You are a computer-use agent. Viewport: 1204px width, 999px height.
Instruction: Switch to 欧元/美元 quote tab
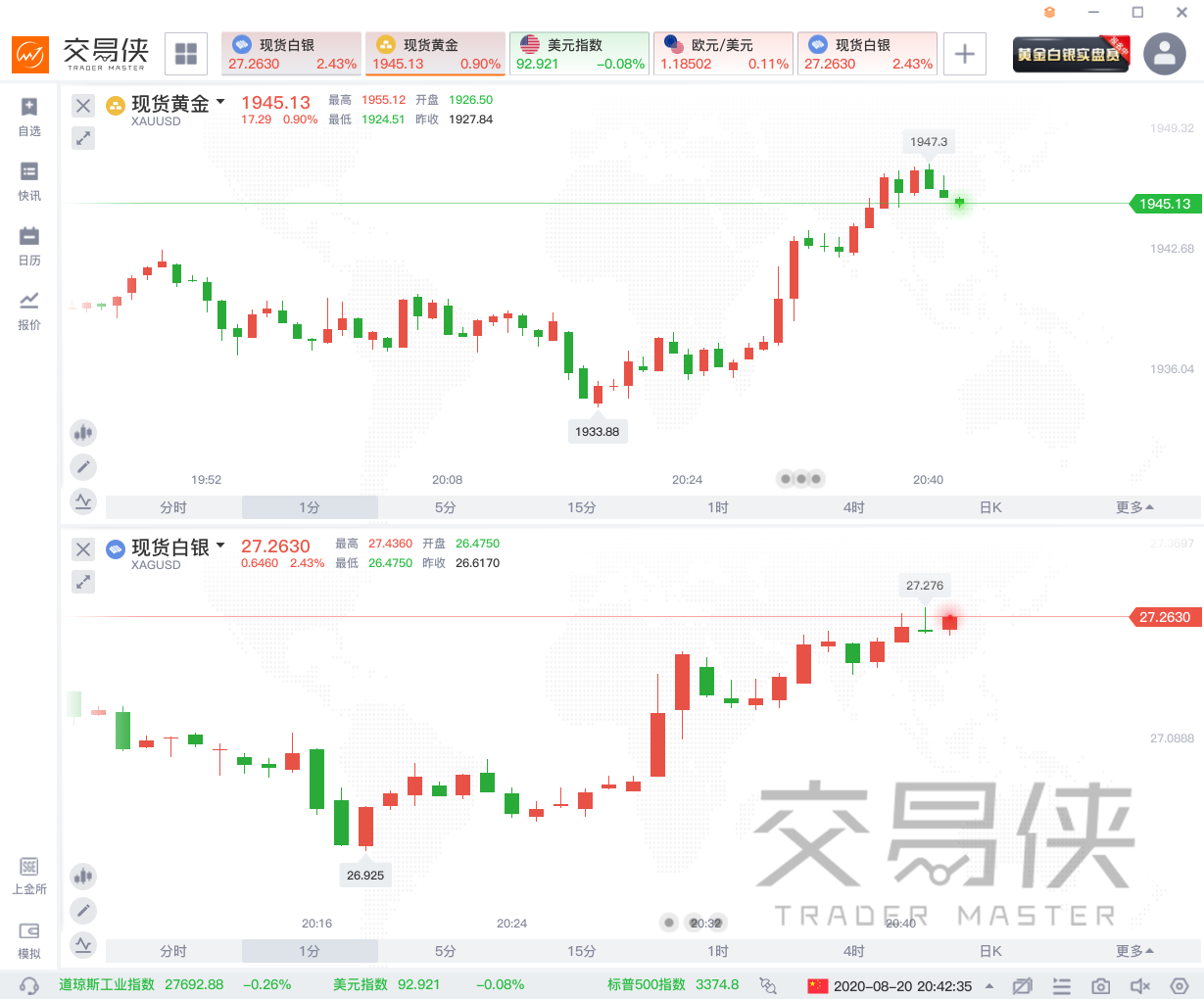point(723,54)
